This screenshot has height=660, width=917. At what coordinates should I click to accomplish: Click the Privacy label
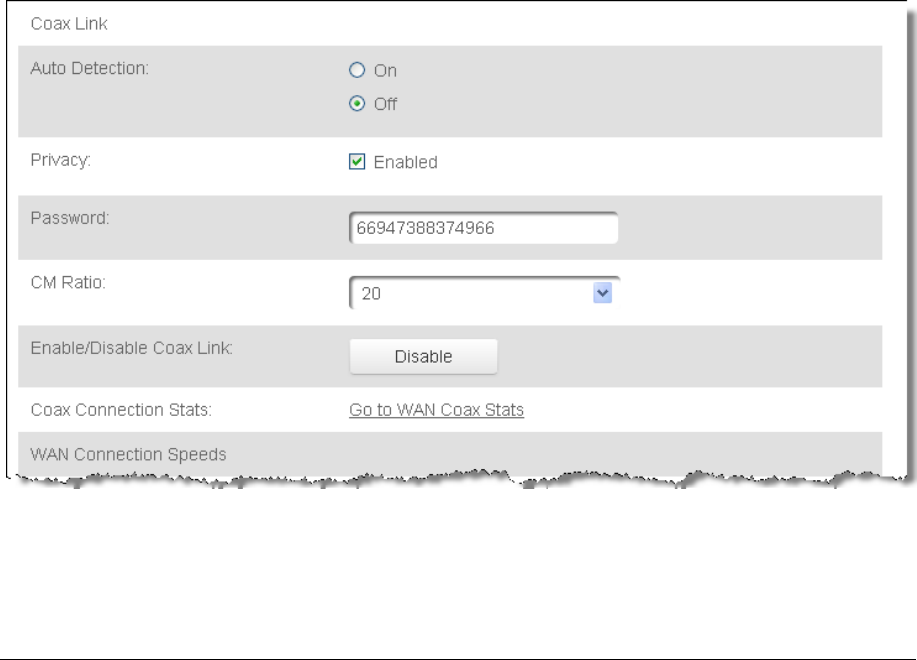[61, 160]
